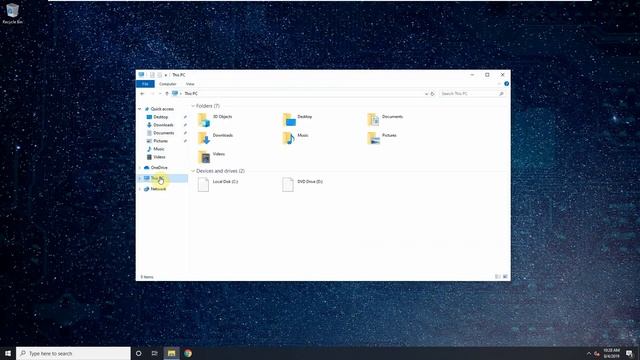Show hidden system tray icons
The width and height of the screenshot is (640, 360).
pyautogui.click(x=589, y=353)
